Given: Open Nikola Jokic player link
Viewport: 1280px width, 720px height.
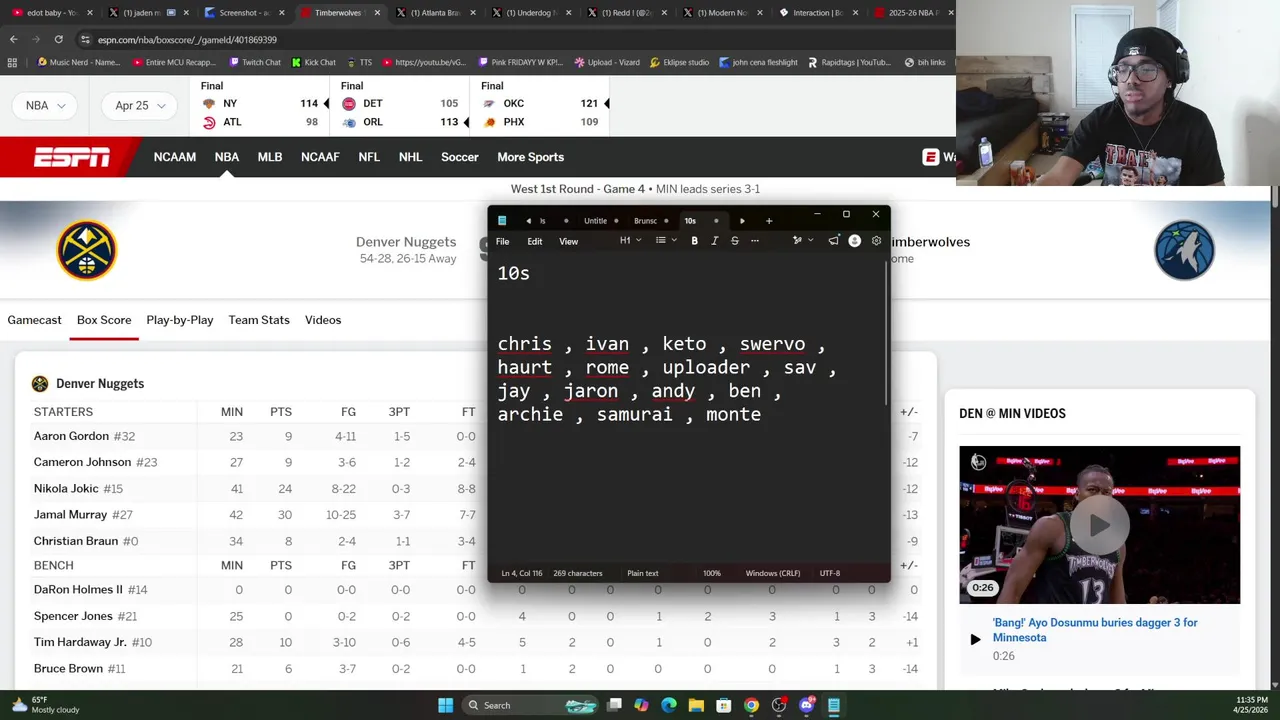Looking at the screenshot, I should coord(66,489).
